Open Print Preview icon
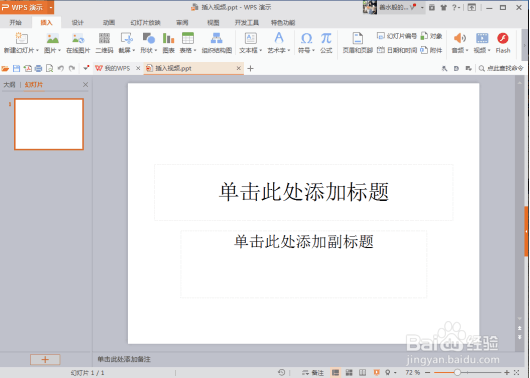 (49, 69)
